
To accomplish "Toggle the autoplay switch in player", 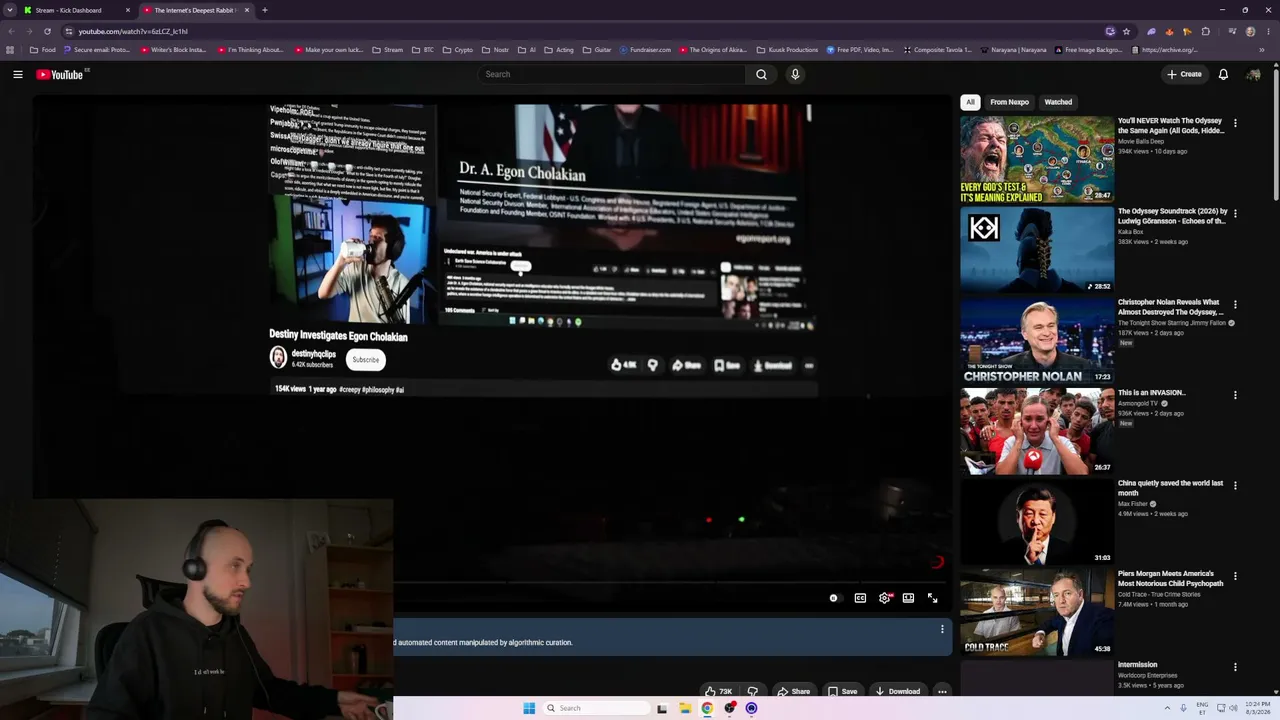I will pos(834,598).
